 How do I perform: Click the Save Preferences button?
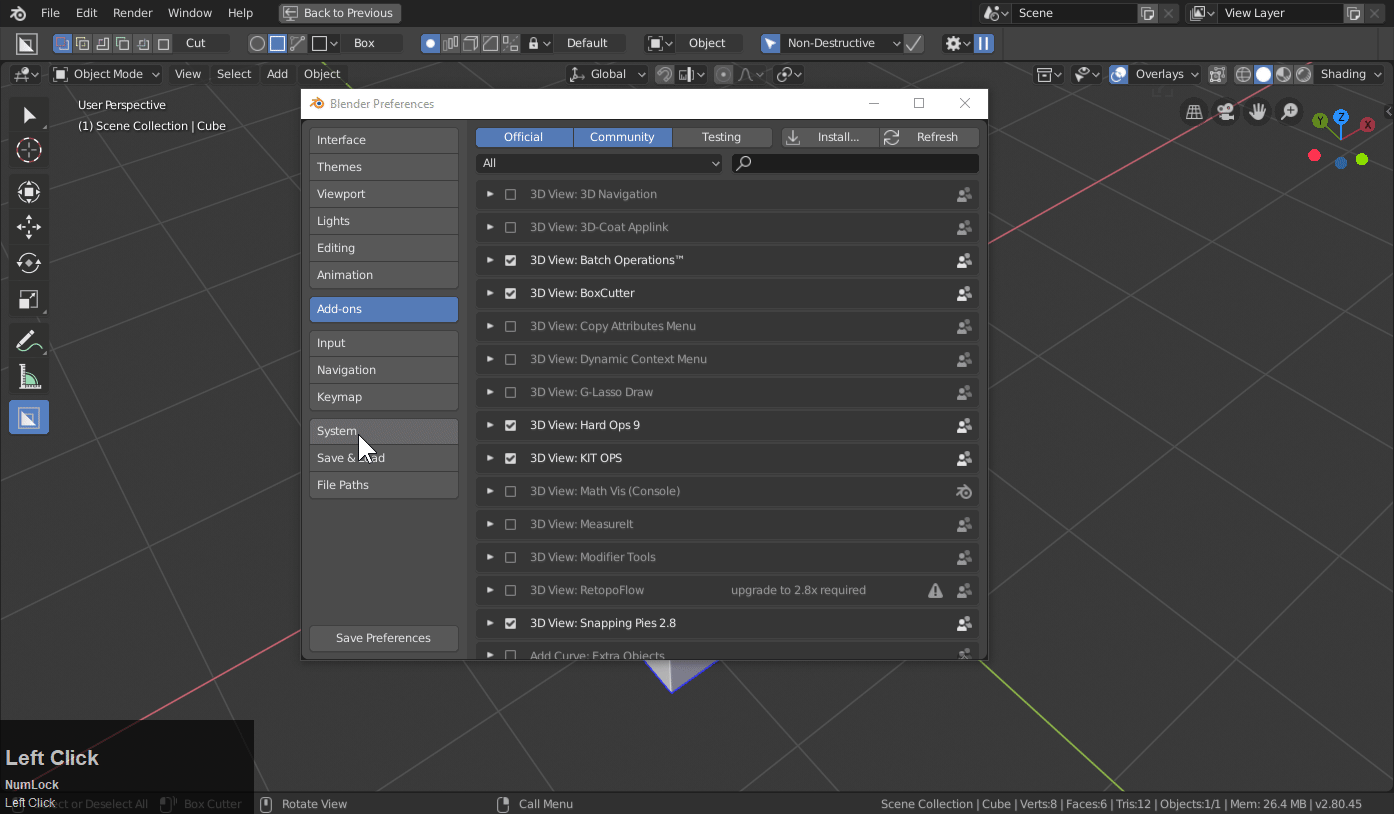pyautogui.click(x=383, y=638)
